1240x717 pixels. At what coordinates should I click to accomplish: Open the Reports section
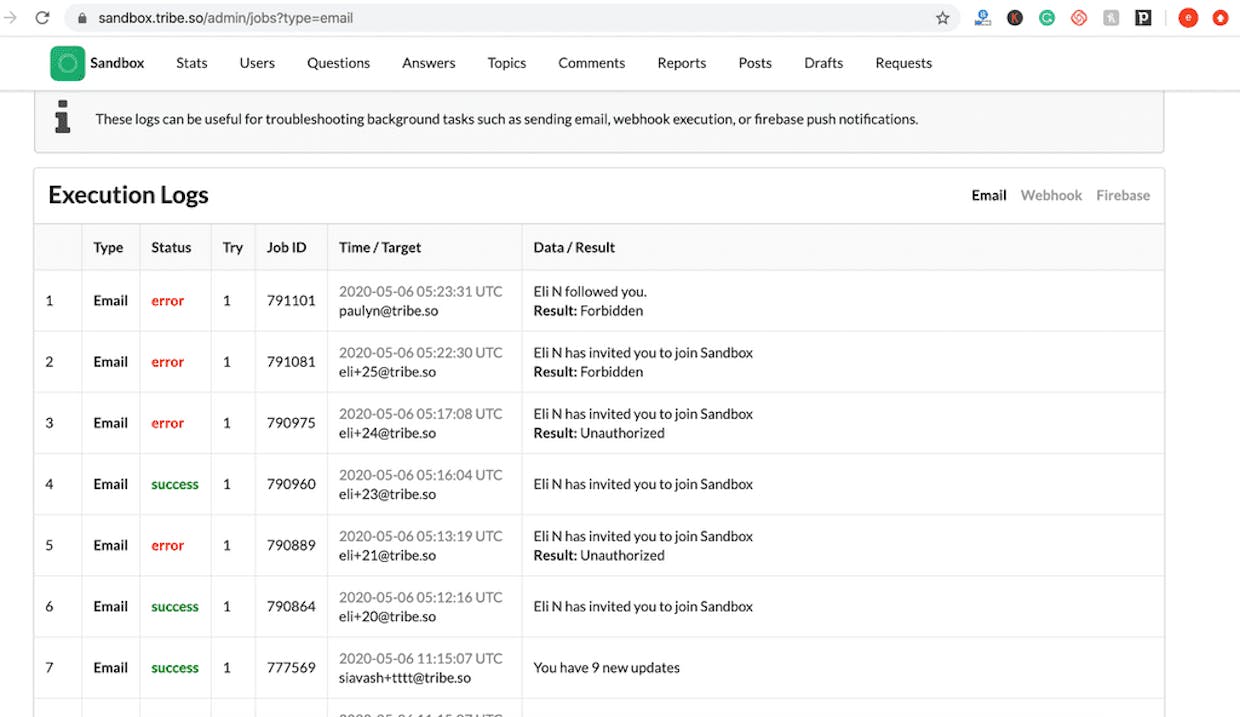(682, 63)
